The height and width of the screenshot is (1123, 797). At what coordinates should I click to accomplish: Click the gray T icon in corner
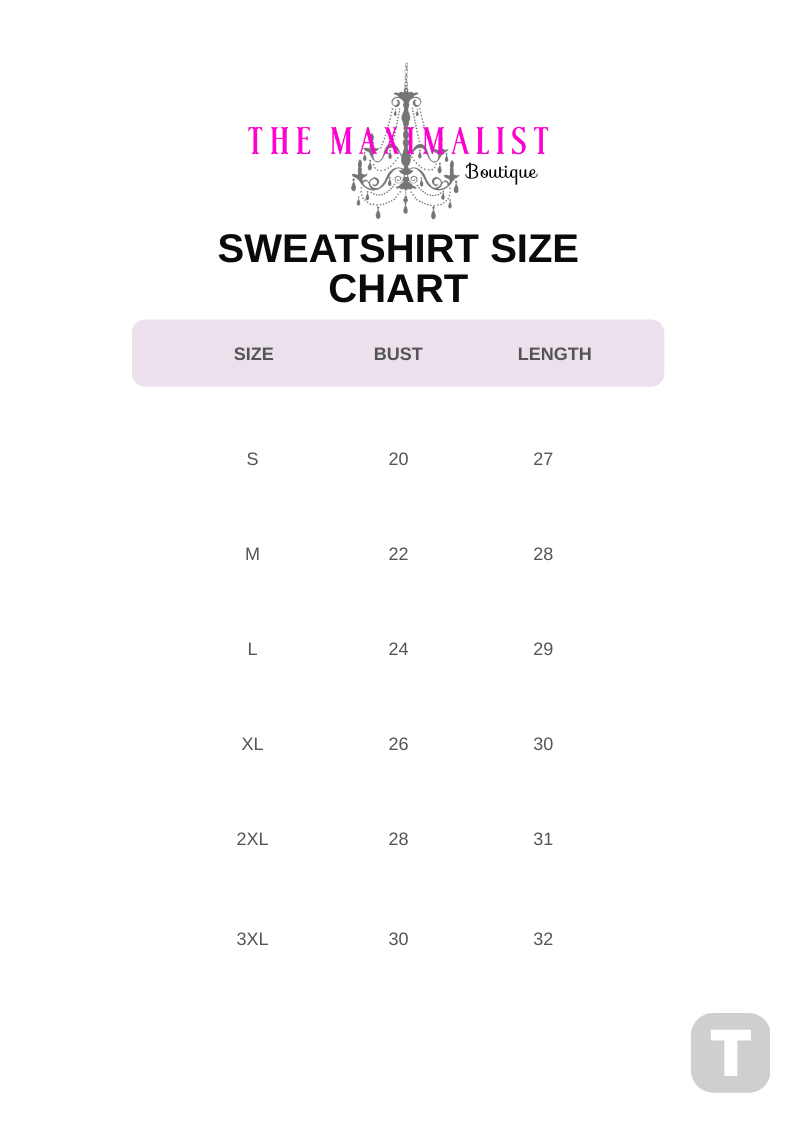click(730, 1052)
